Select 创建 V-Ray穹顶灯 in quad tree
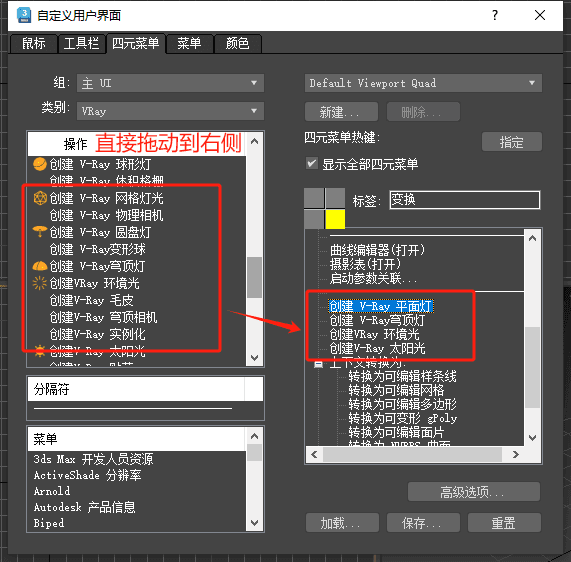The width and height of the screenshot is (571, 562). click(x=377, y=320)
